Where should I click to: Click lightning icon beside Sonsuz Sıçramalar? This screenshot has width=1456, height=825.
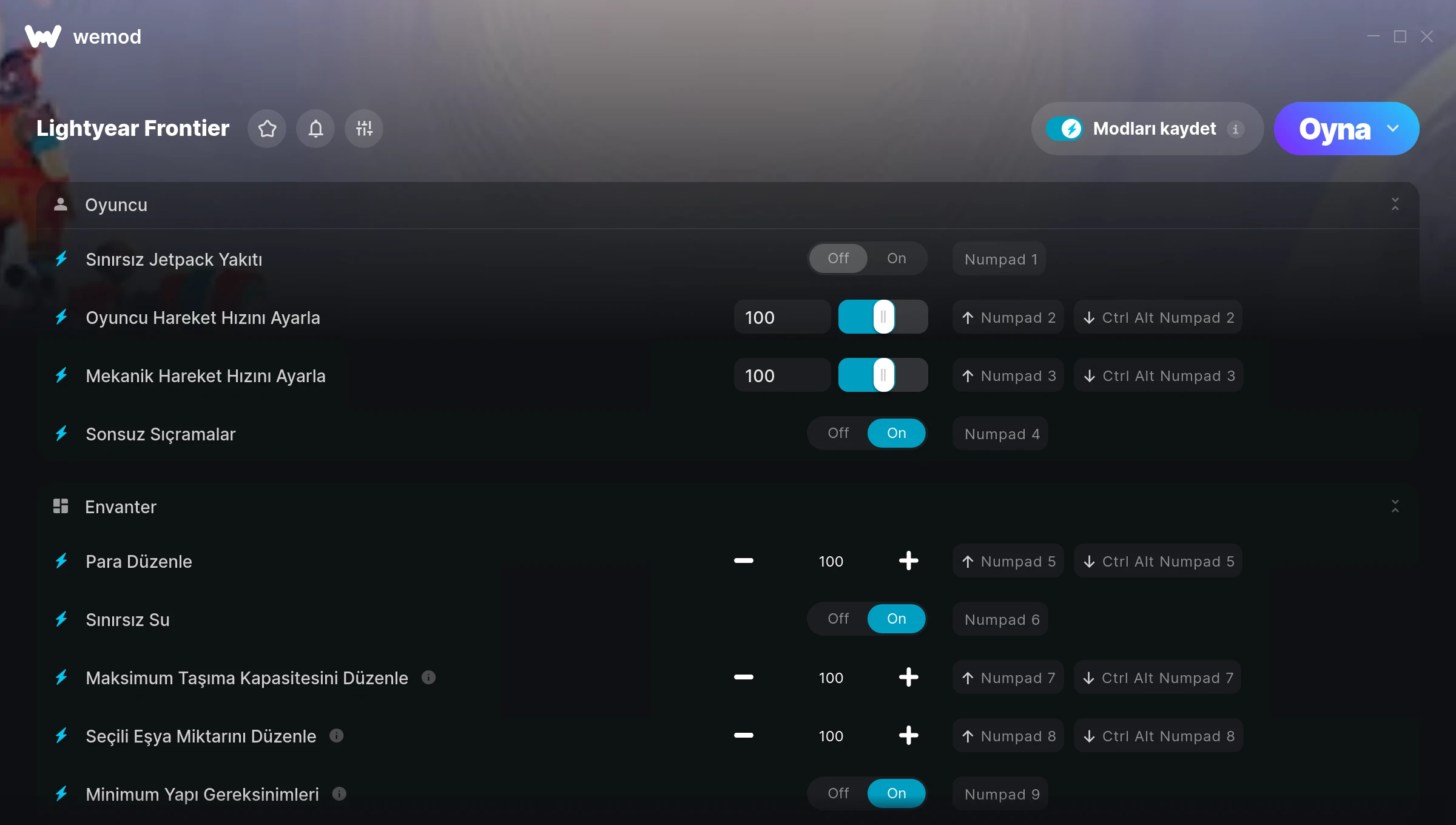pos(61,434)
